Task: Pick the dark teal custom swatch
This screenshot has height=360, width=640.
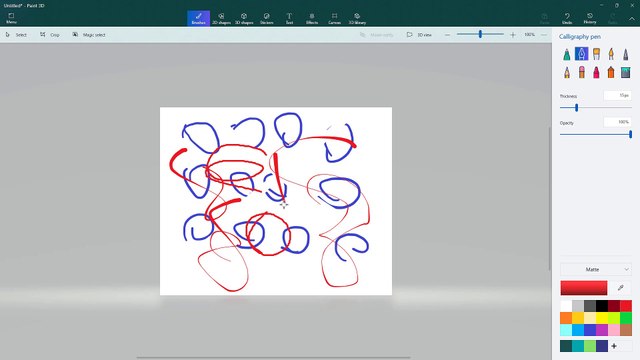Action: 566,346
